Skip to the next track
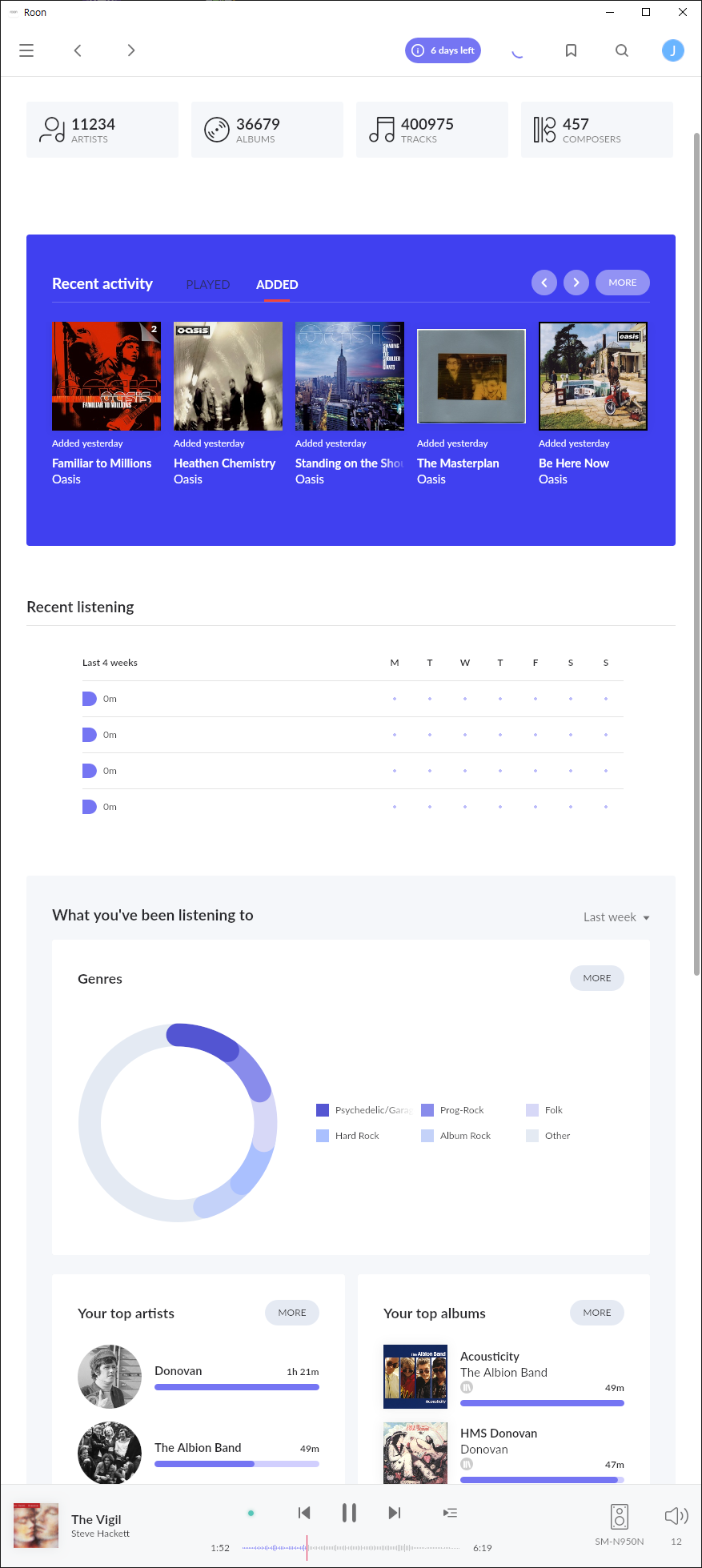Image resolution: width=702 pixels, height=1568 pixels. tap(394, 1513)
